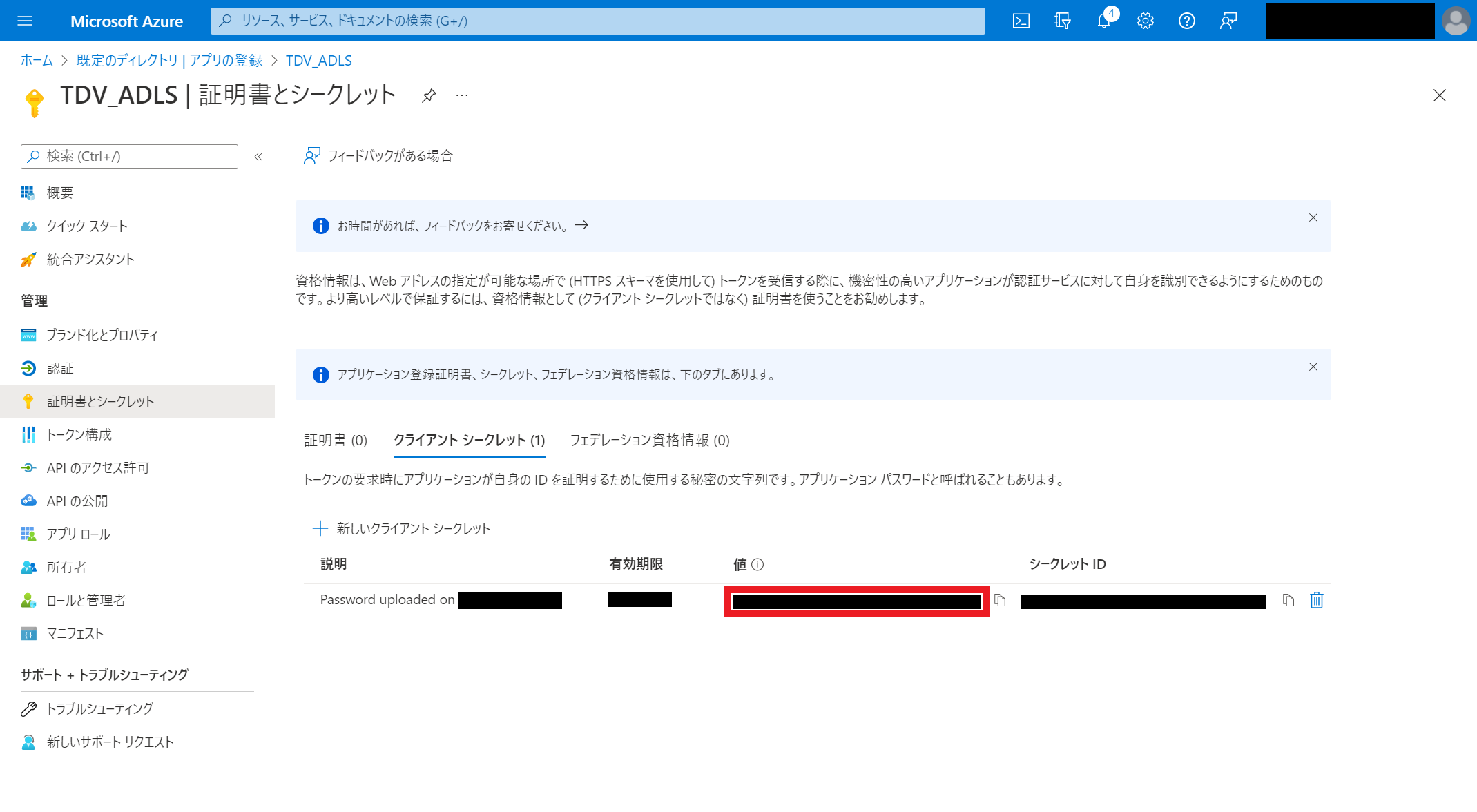Click the ホーム breadcrumb link
This screenshot has width=1477, height=812.
pyautogui.click(x=37, y=61)
